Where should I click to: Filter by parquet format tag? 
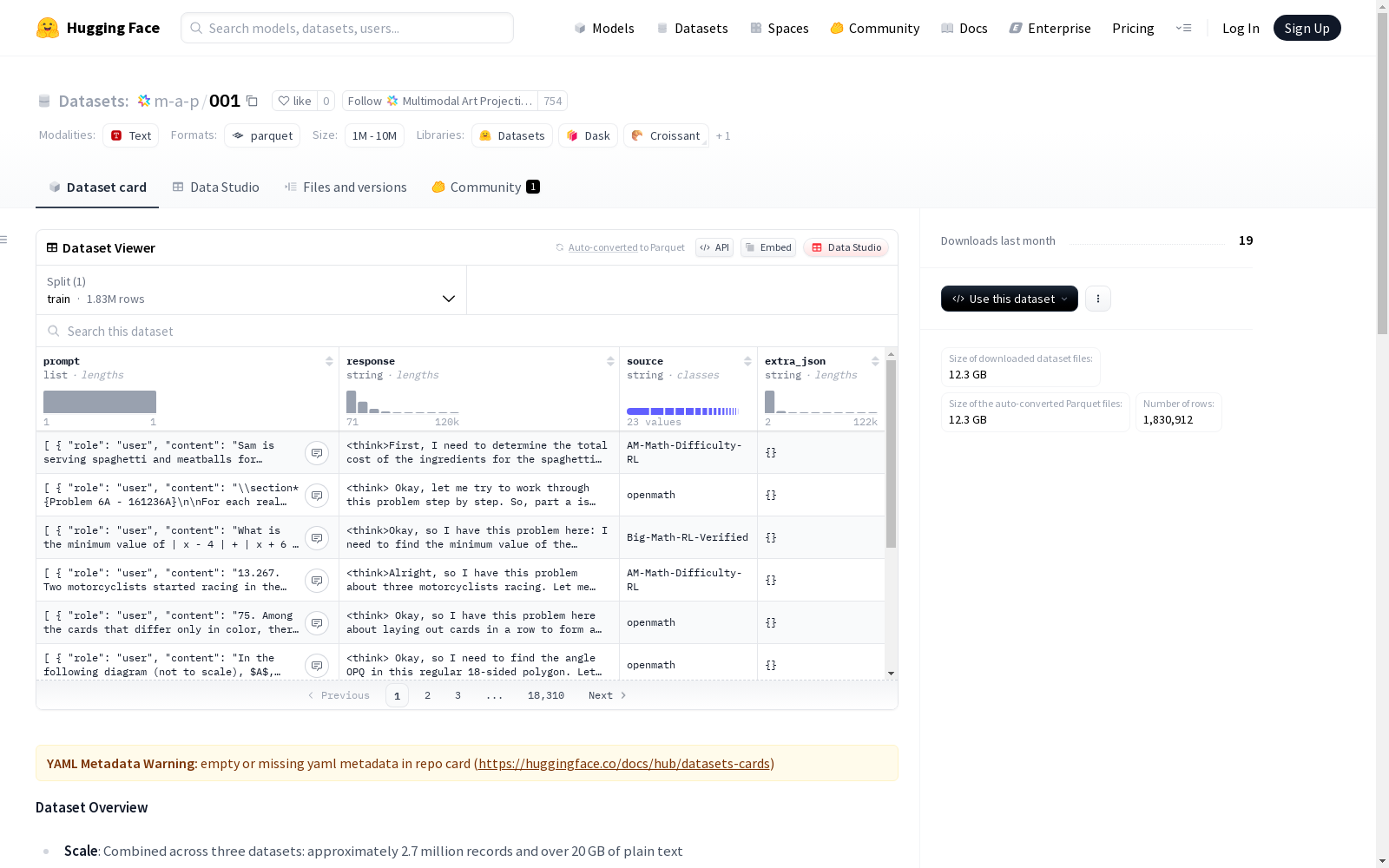pyautogui.click(x=262, y=135)
